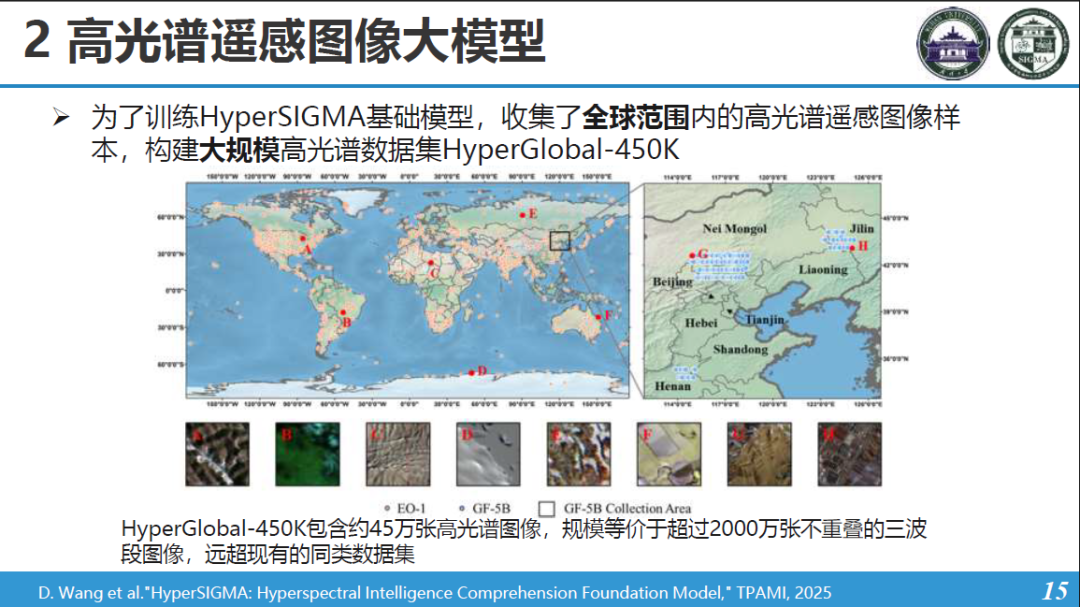Click the Shandong label on inset map
1080x607 pixels.
coord(740,349)
